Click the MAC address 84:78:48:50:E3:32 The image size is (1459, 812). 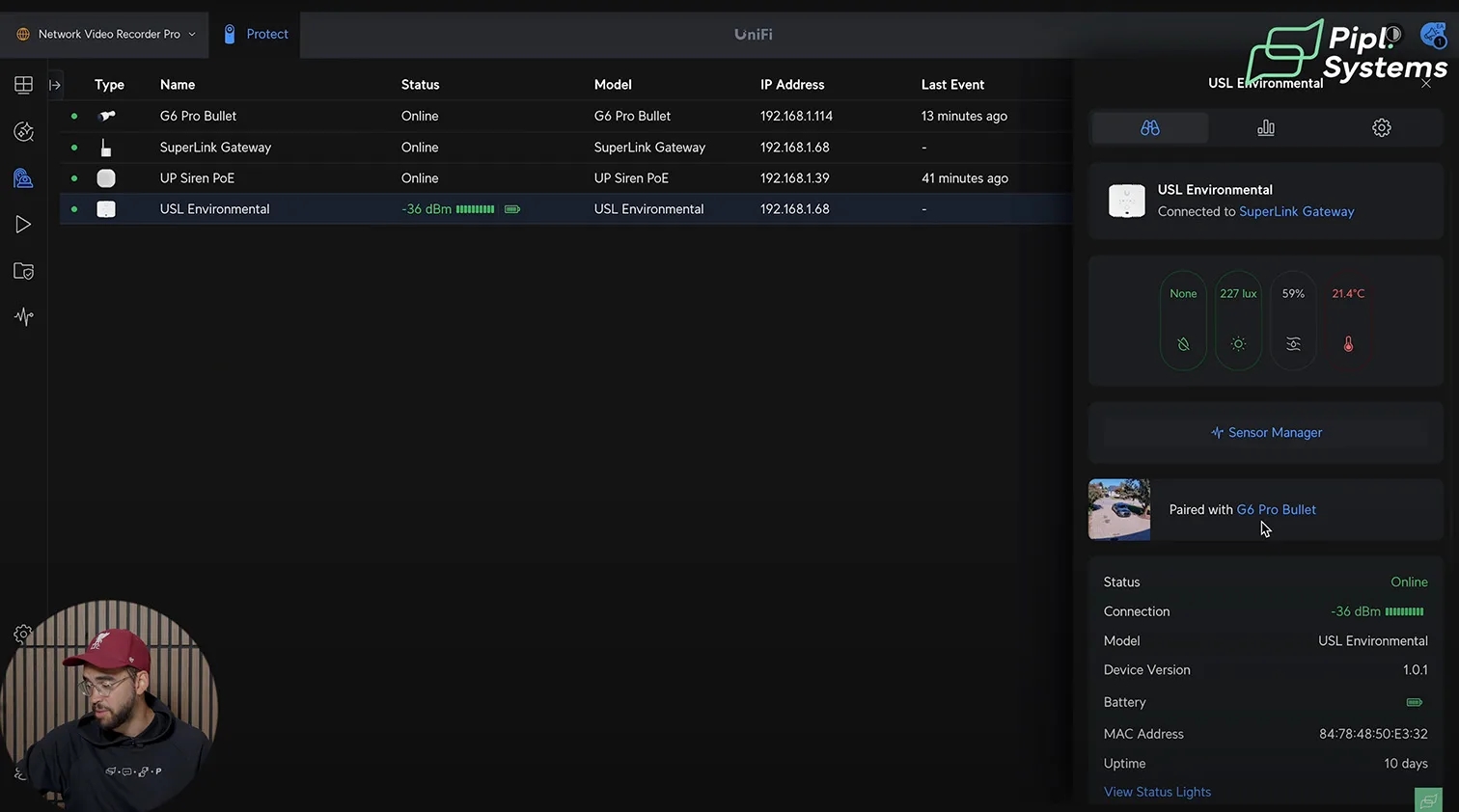[x=1373, y=734]
